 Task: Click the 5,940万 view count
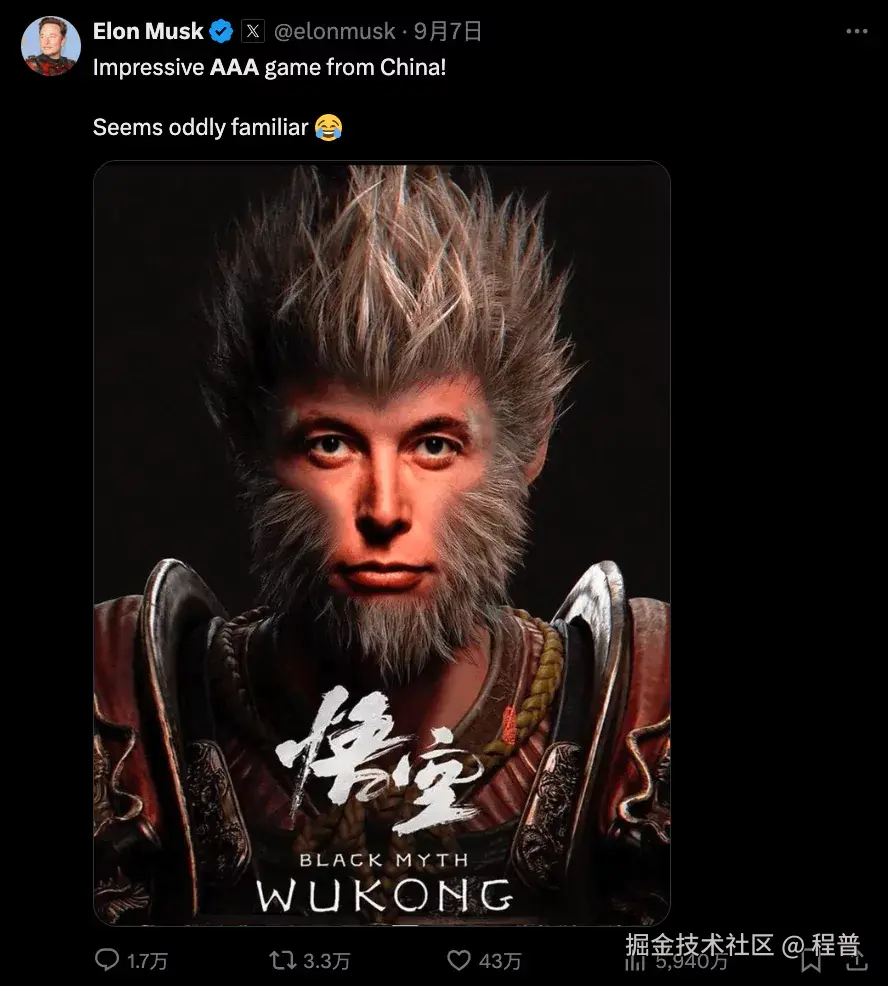pos(691,961)
